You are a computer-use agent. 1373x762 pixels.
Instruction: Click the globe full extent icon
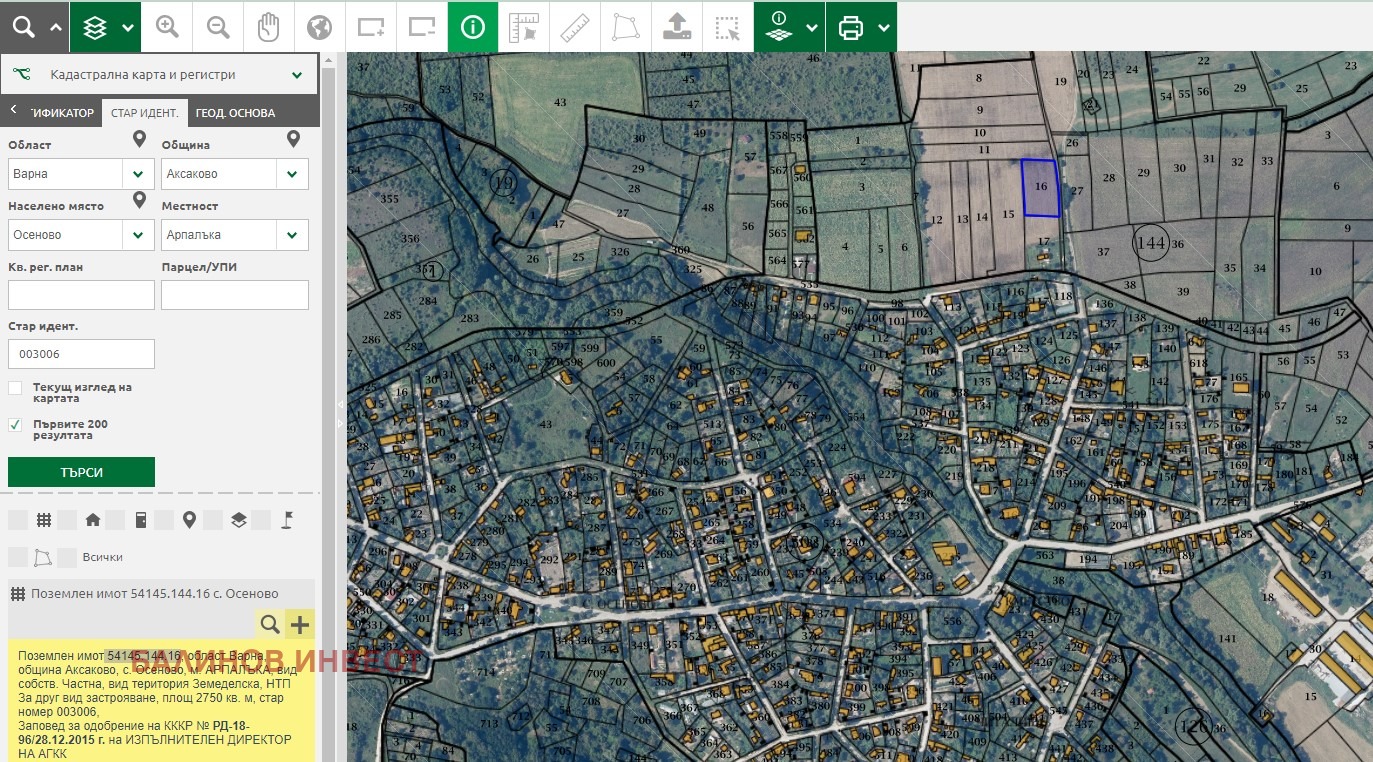point(319,27)
